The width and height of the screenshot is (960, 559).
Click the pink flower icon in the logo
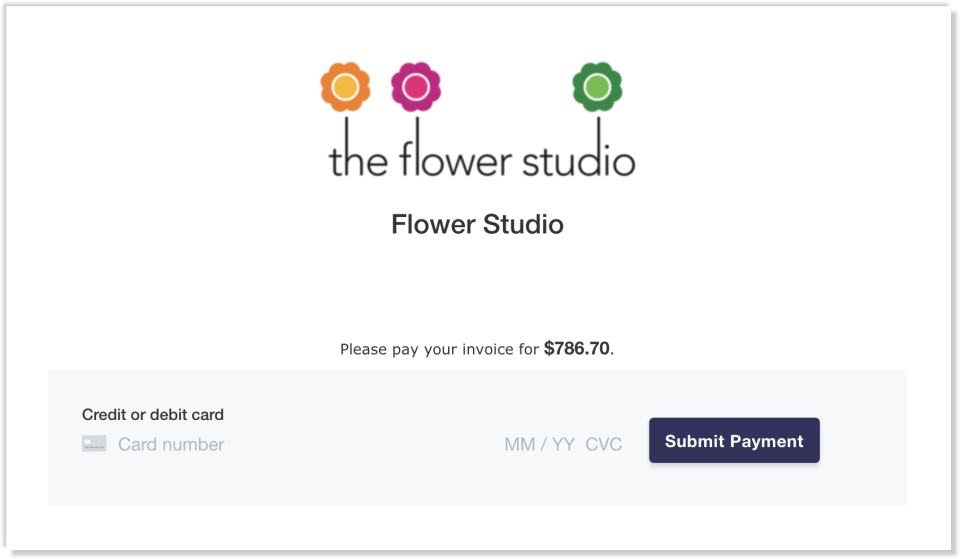coord(416,87)
